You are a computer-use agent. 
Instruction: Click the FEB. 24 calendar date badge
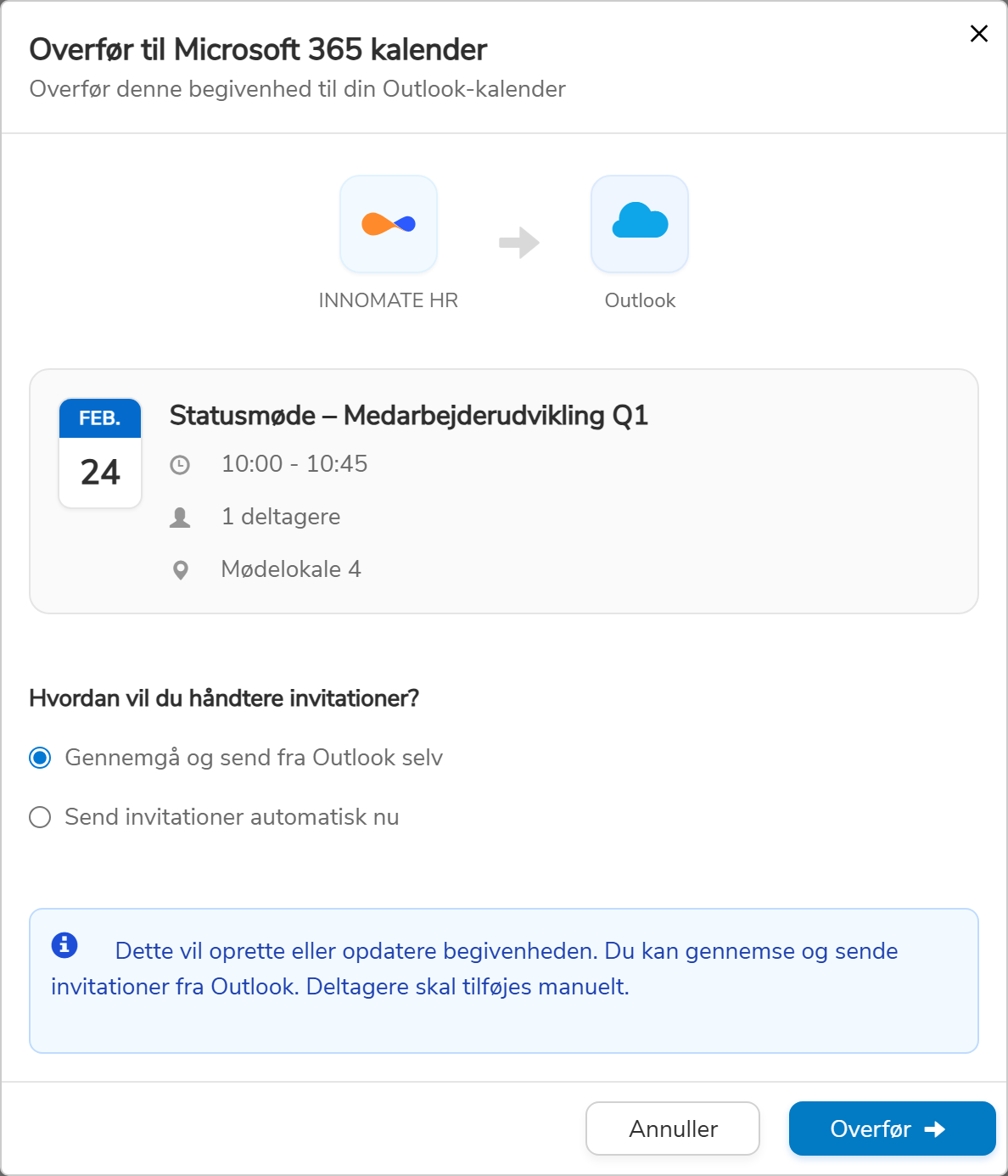click(x=100, y=453)
